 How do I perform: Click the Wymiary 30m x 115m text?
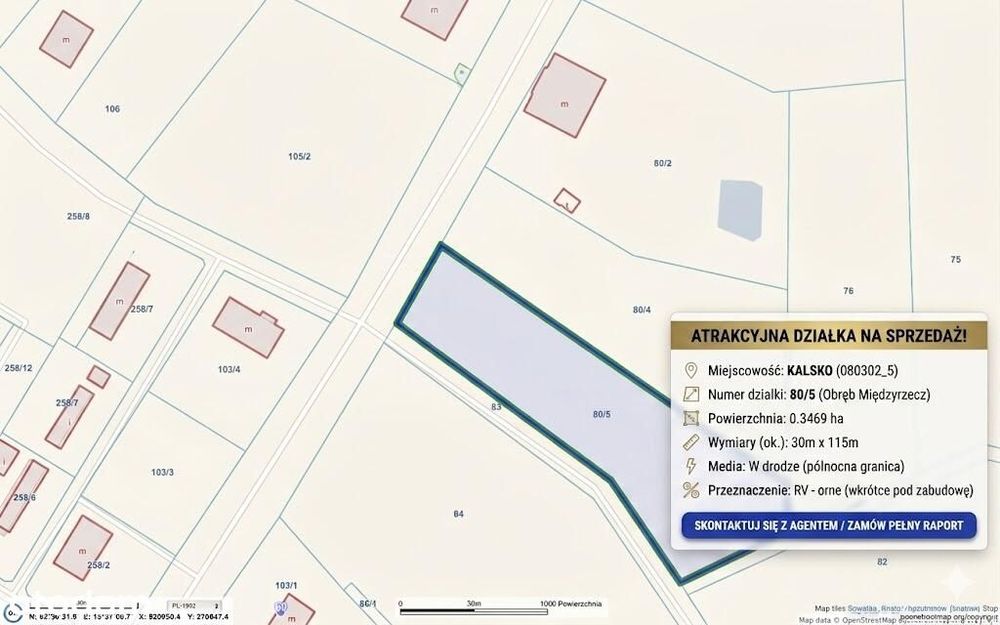pyautogui.click(x=783, y=443)
